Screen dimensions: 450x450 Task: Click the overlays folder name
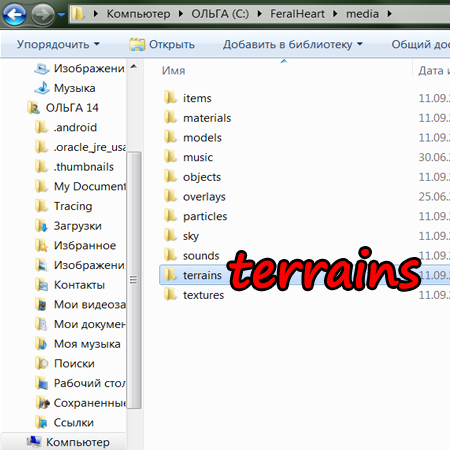(x=204, y=197)
